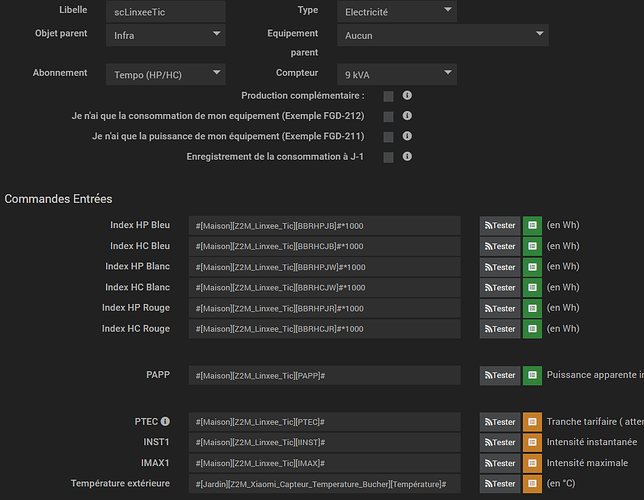
Task: Click Index HC Rouge BBRHCJR input
Action: point(324,329)
